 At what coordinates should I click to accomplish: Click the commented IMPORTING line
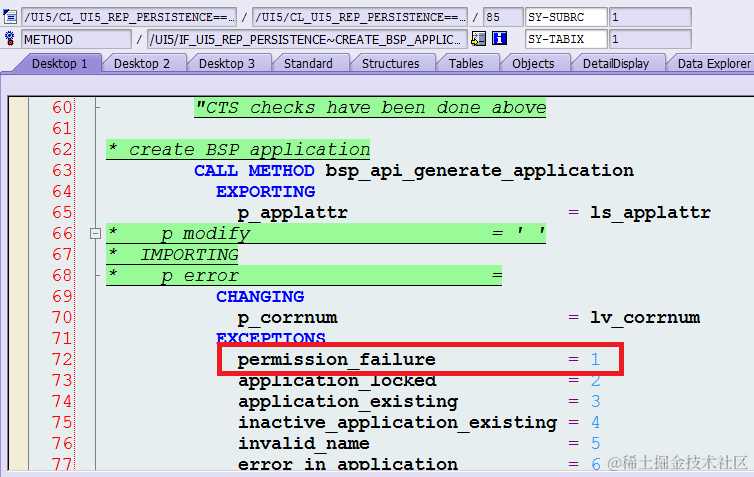[x=172, y=255]
